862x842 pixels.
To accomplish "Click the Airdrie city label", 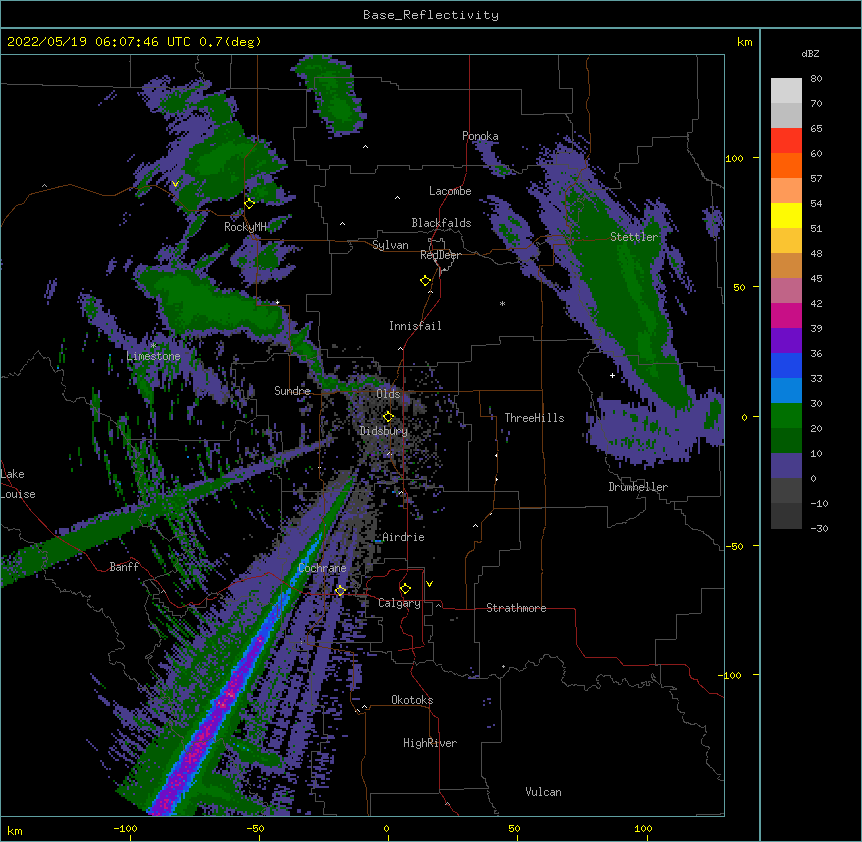I will pyautogui.click(x=404, y=537).
